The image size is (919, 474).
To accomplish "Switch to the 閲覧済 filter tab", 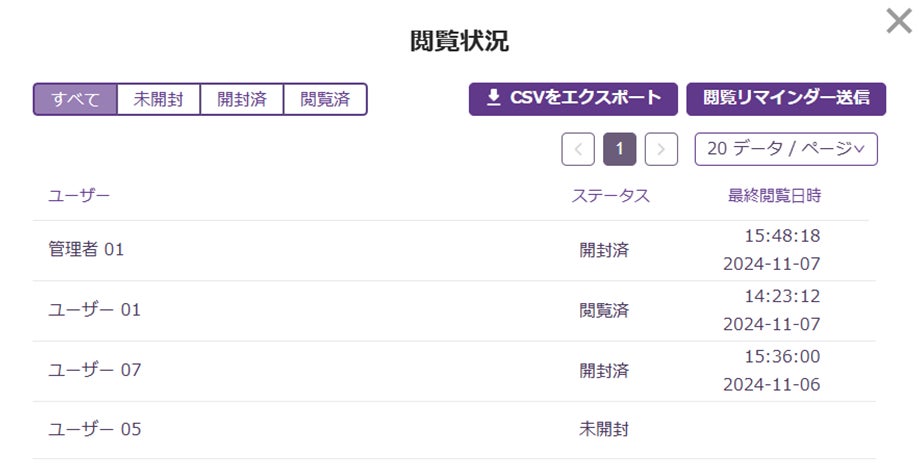I will click(325, 99).
